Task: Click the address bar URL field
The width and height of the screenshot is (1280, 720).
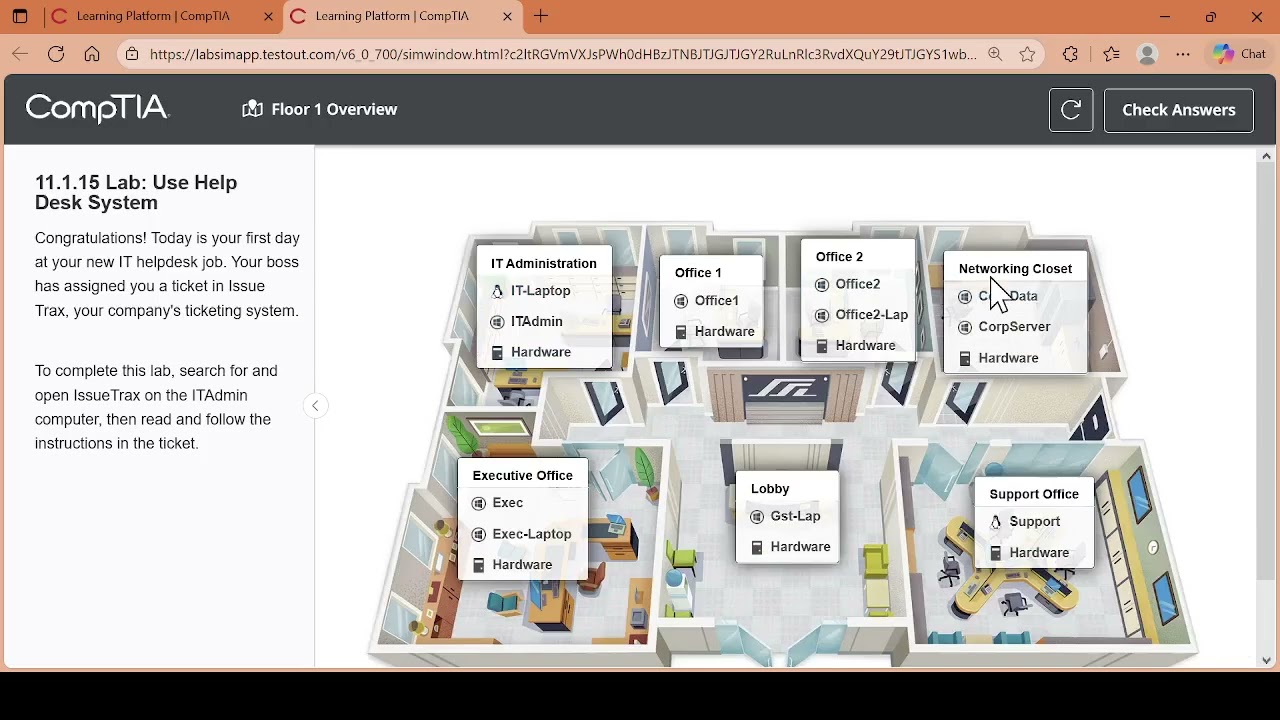Action: pos(563,55)
